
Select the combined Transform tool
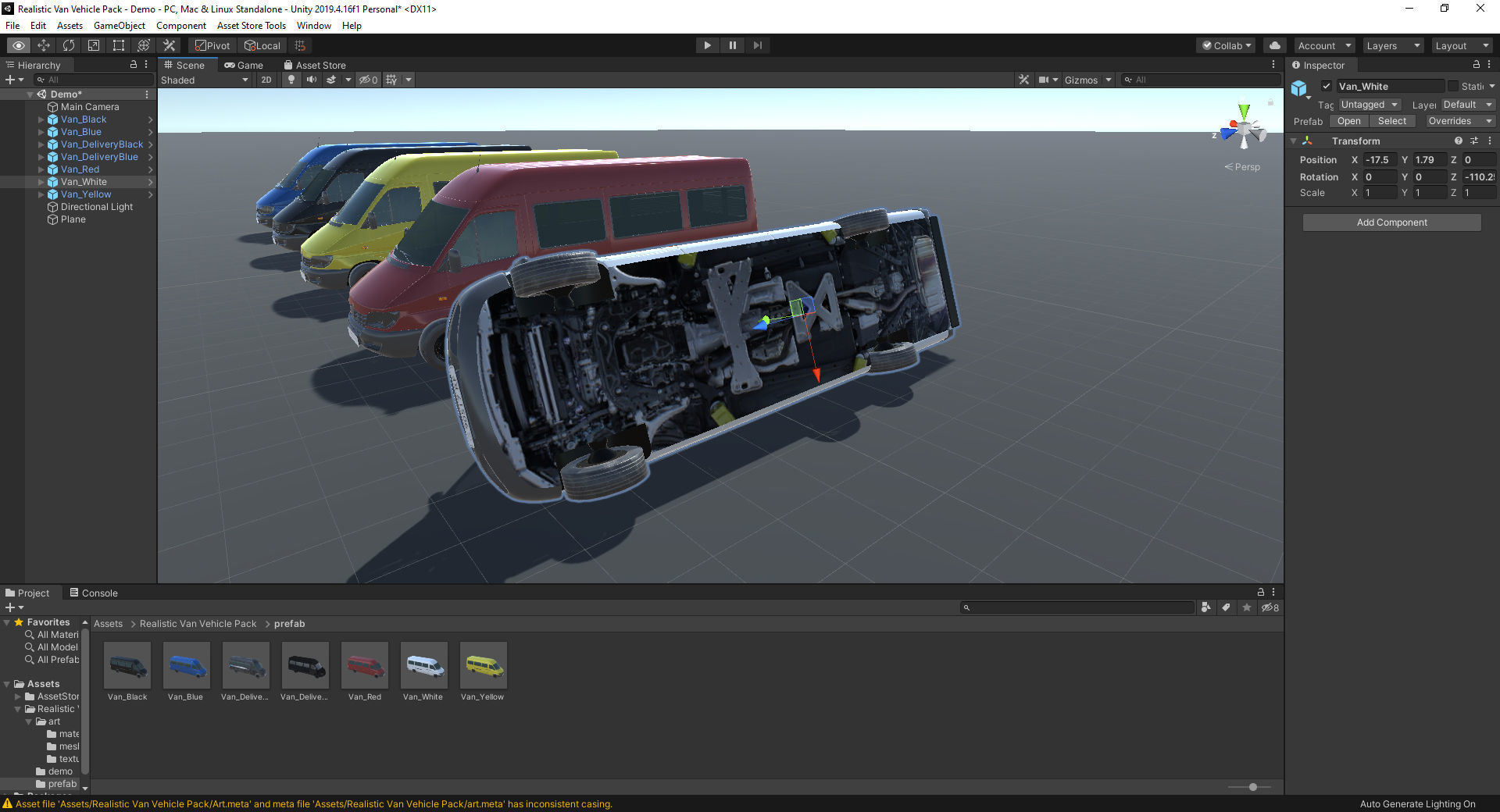(144, 45)
